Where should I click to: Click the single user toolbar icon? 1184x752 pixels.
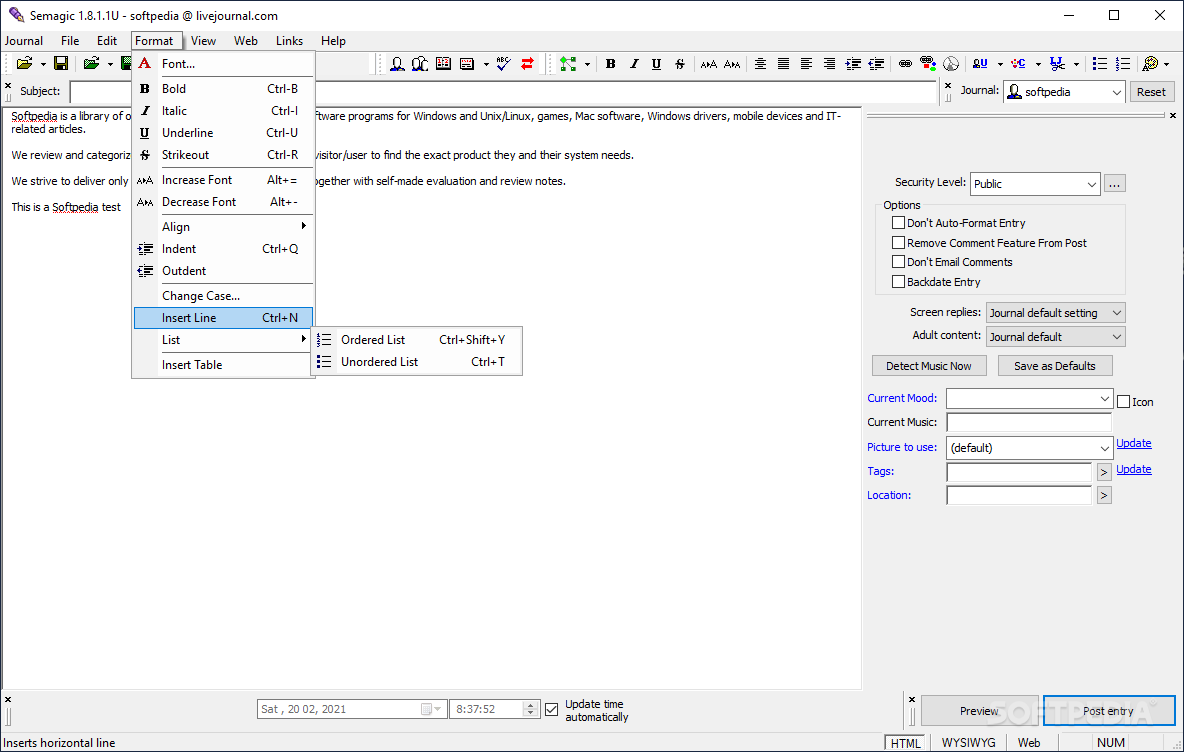coord(397,64)
